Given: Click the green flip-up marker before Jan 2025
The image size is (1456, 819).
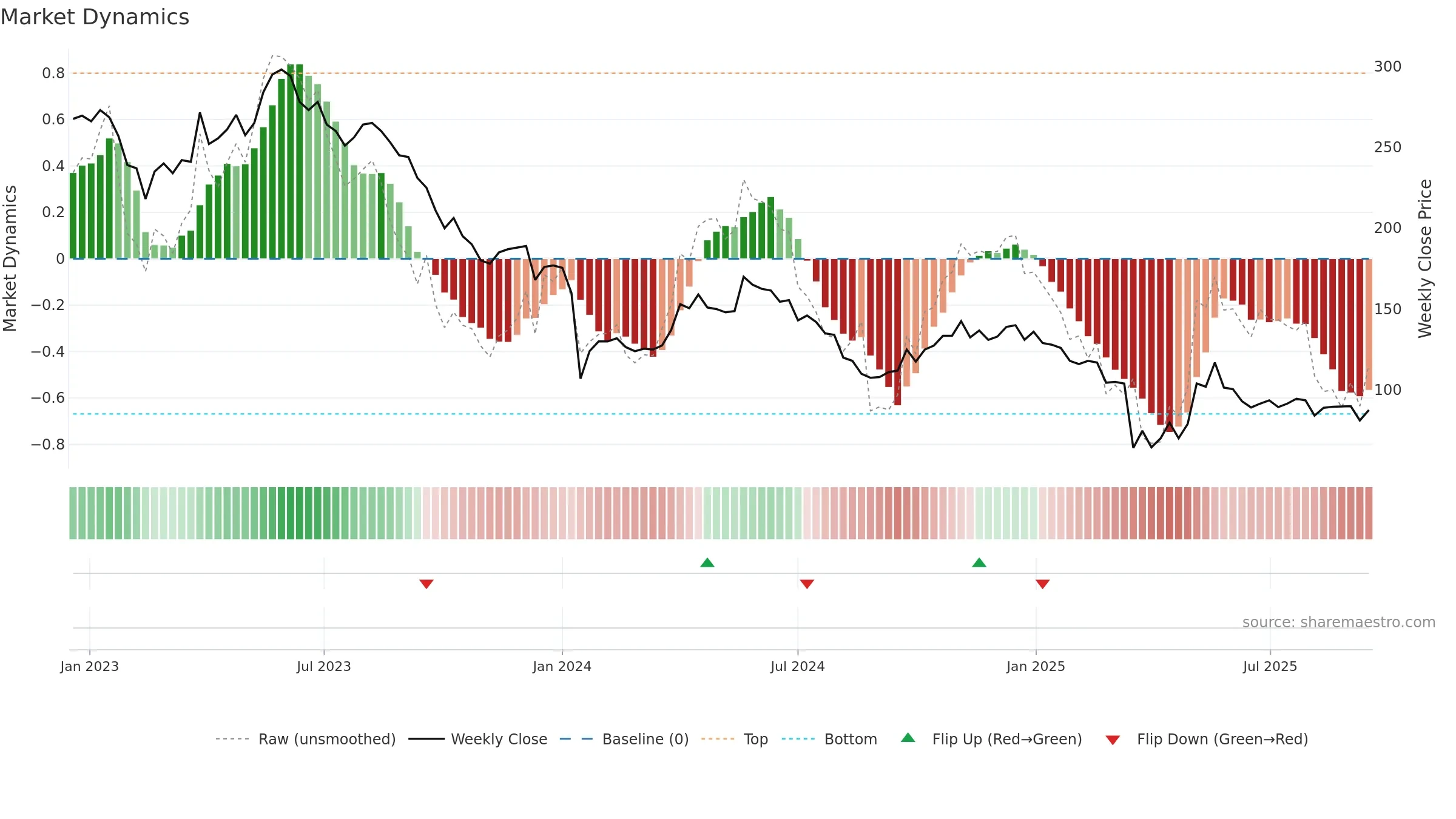Looking at the screenshot, I should pos(979,562).
